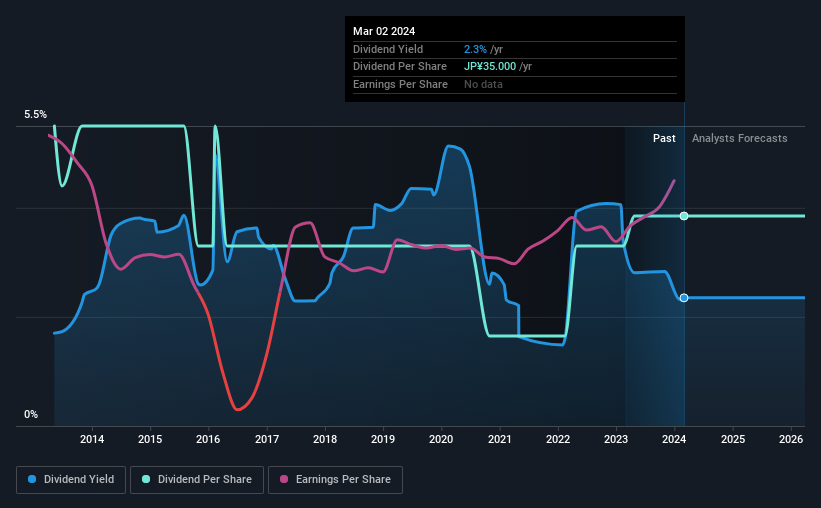The image size is (821, 508).
Task: Click the 2017 x-axis label
Action: pos(267,439)
